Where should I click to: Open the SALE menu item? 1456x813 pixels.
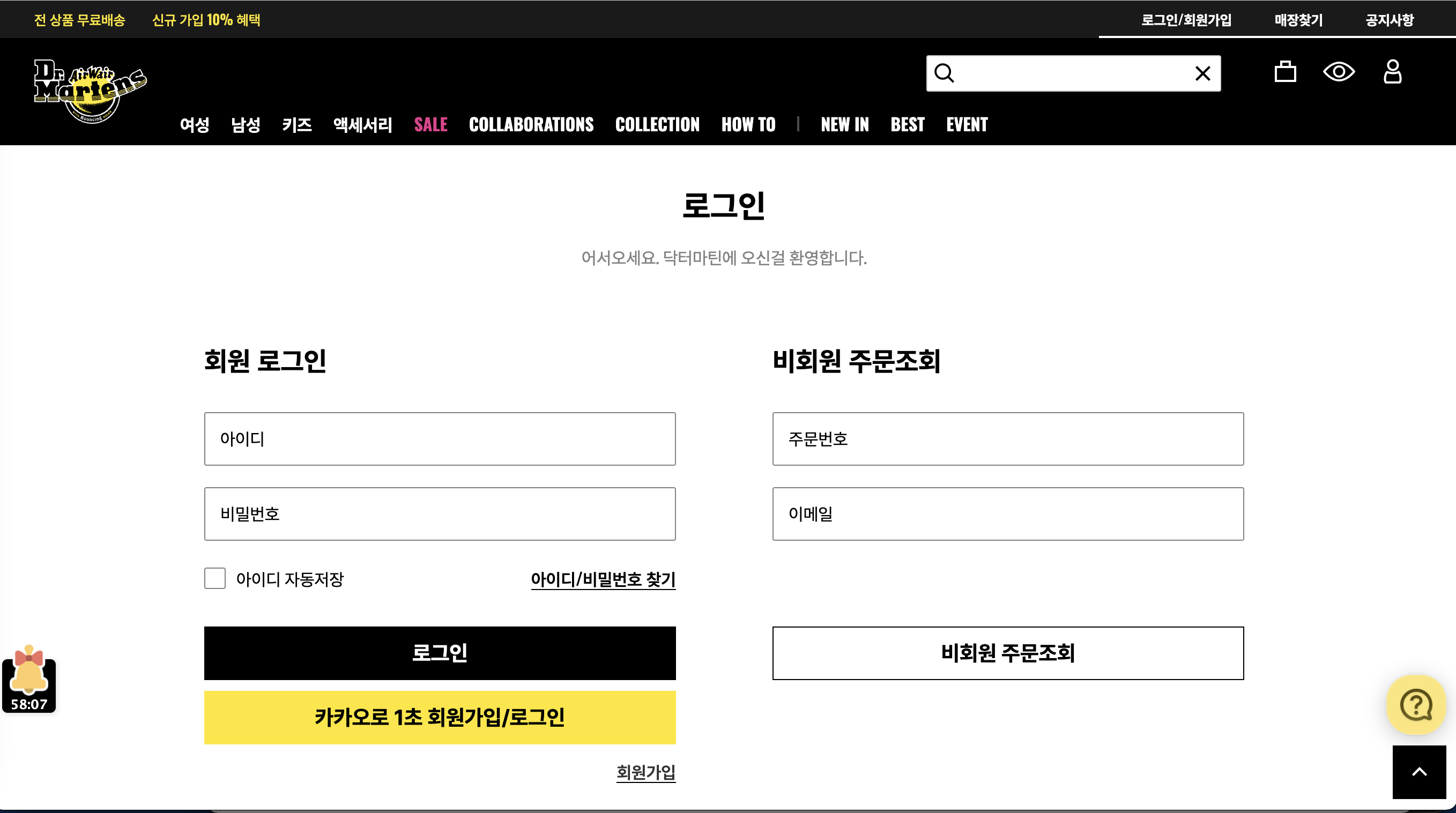[430, 124]
